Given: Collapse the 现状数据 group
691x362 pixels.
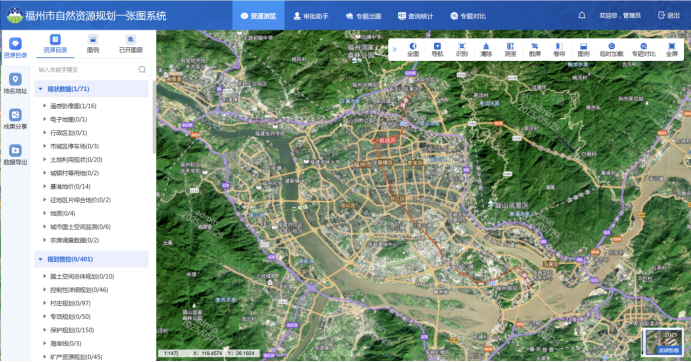Looking at the screenshot, I should point(41,89).
